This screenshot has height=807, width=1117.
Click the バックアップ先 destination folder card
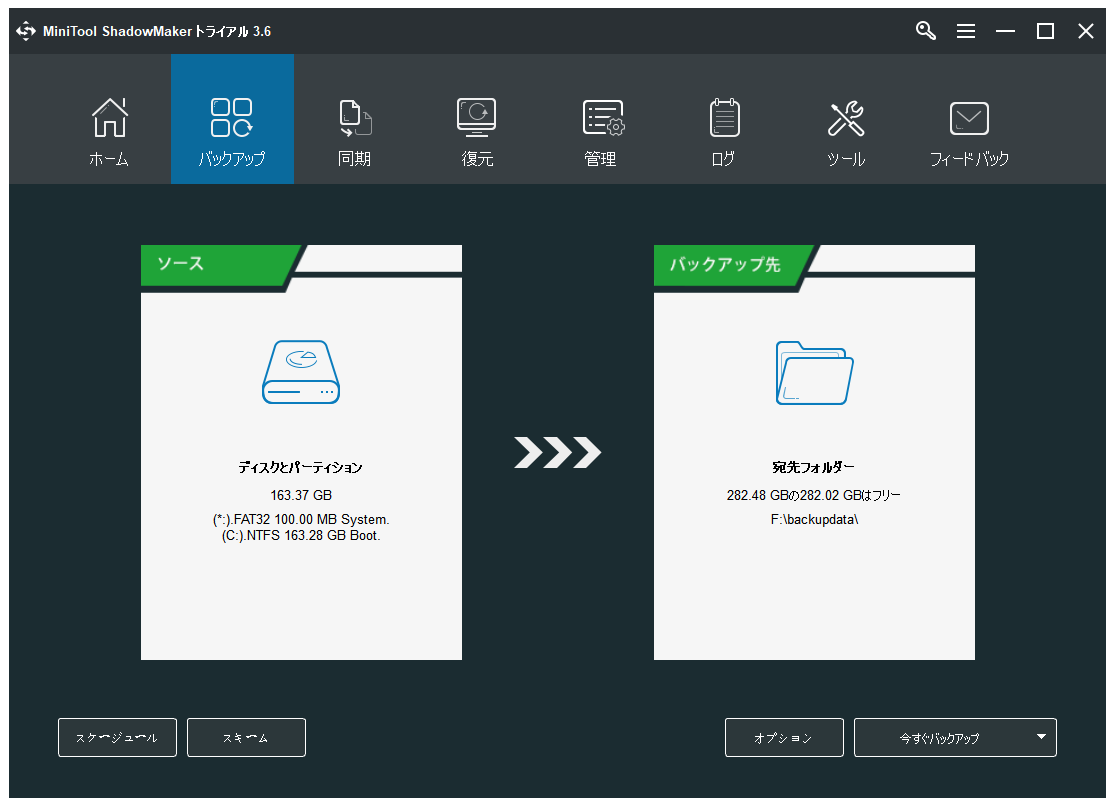pos(814,450)
